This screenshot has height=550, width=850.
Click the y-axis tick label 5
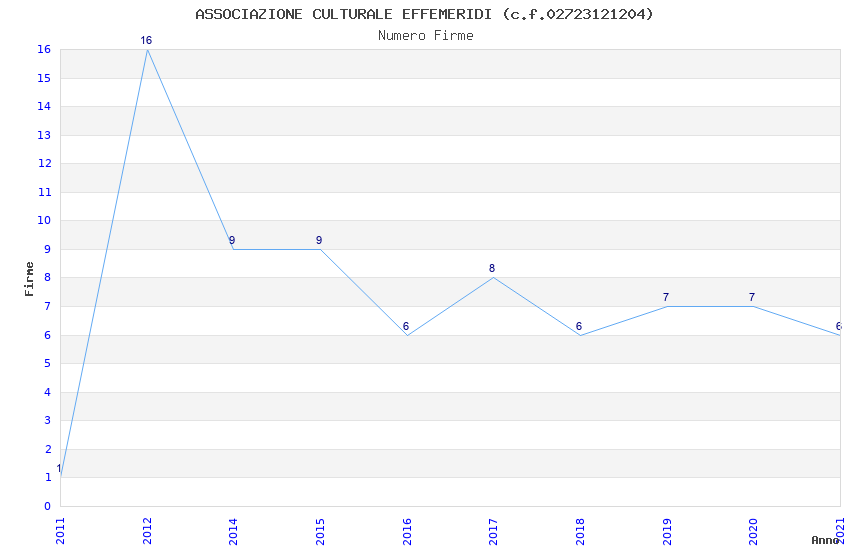[x=48, y=363]
